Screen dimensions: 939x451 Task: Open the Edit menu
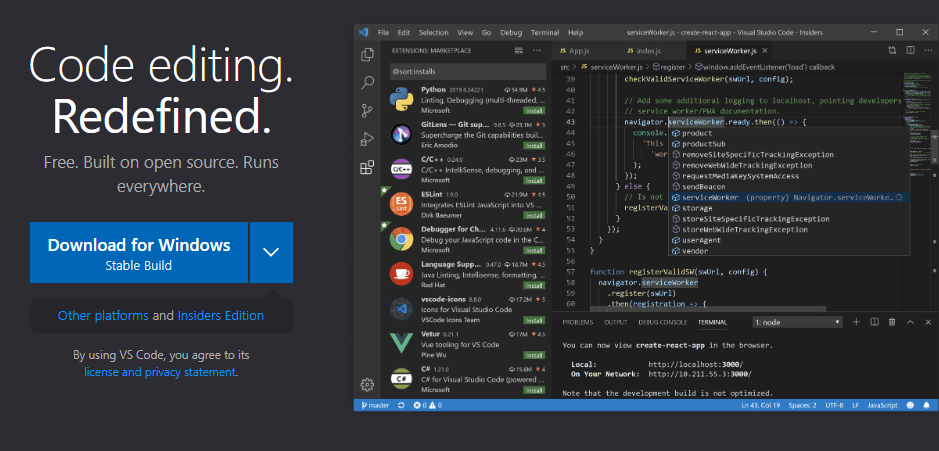404,32
